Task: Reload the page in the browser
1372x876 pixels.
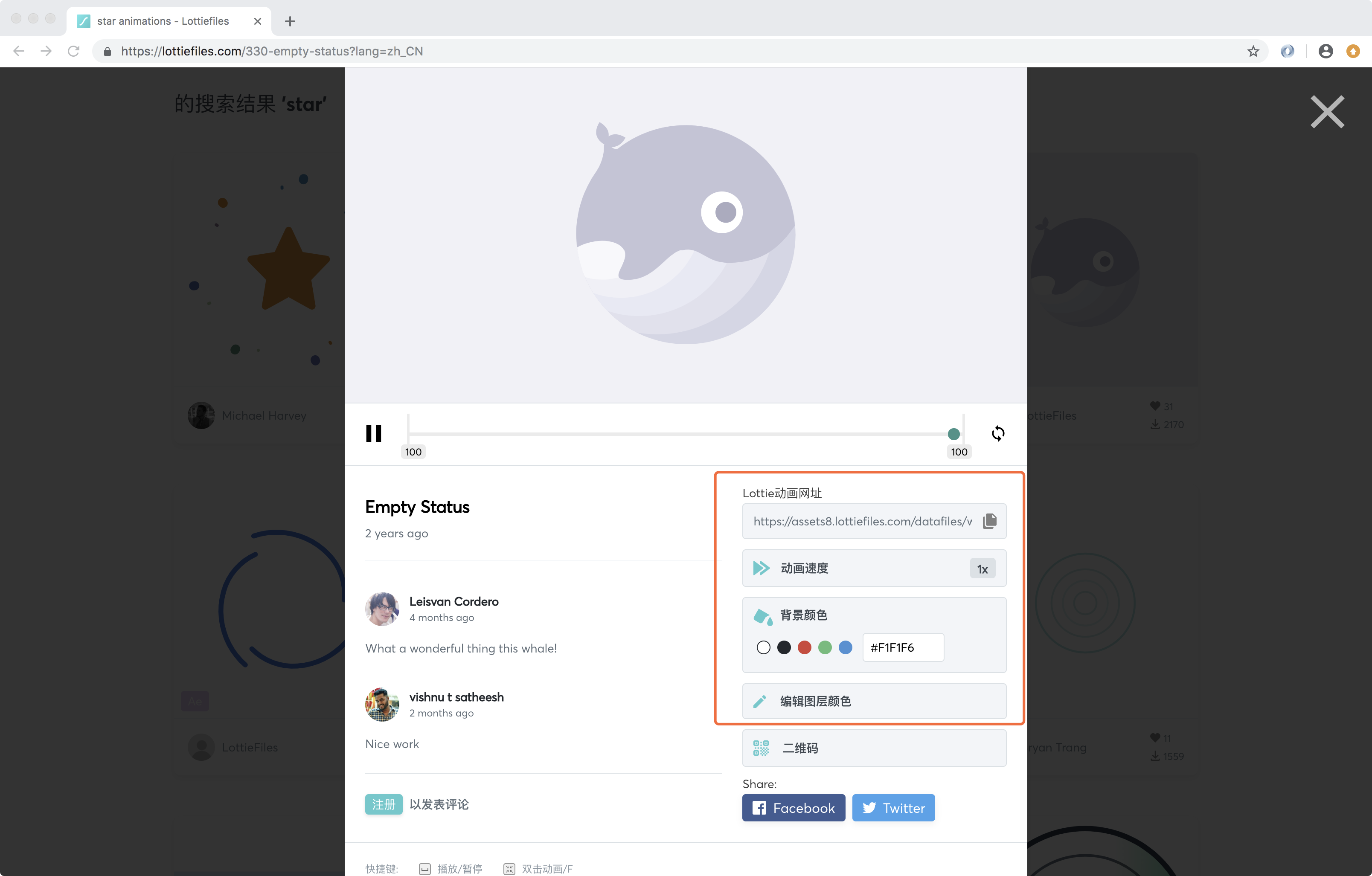Action: click(73, 51)
